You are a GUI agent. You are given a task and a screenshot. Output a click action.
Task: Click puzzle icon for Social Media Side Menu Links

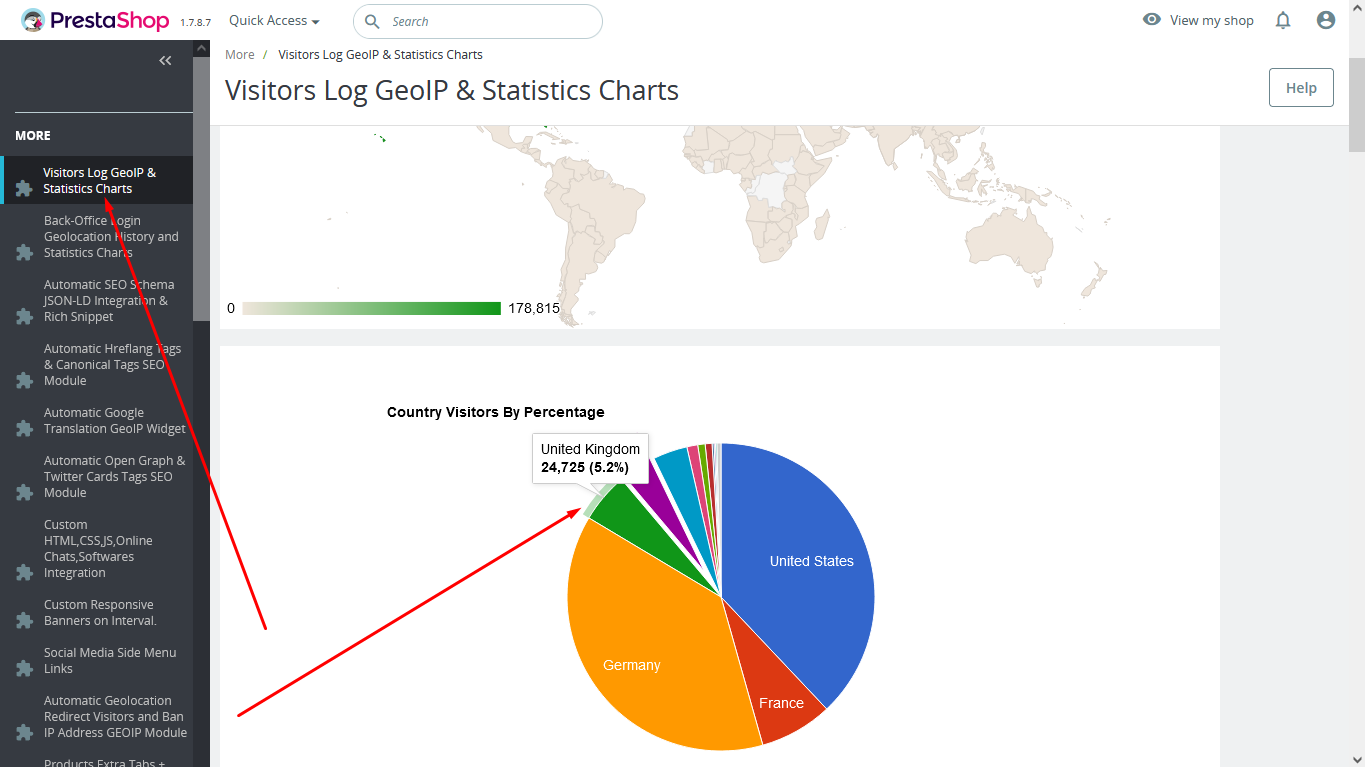point(25,668)
